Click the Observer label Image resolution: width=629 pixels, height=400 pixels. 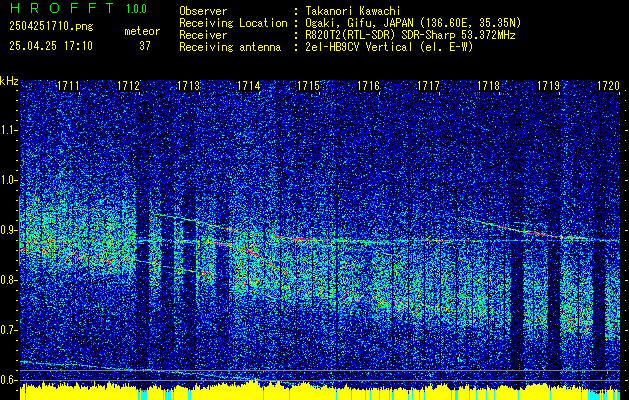203,11
